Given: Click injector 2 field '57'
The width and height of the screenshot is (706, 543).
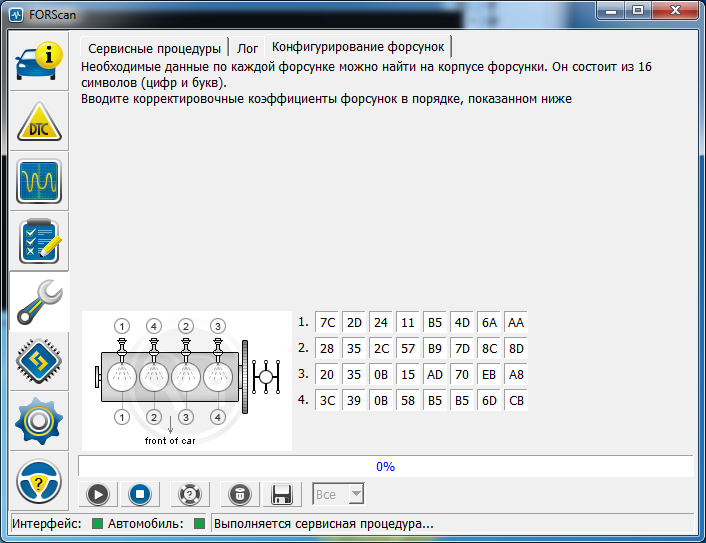Looking at the screenshot, I should (x=408, y=348).
